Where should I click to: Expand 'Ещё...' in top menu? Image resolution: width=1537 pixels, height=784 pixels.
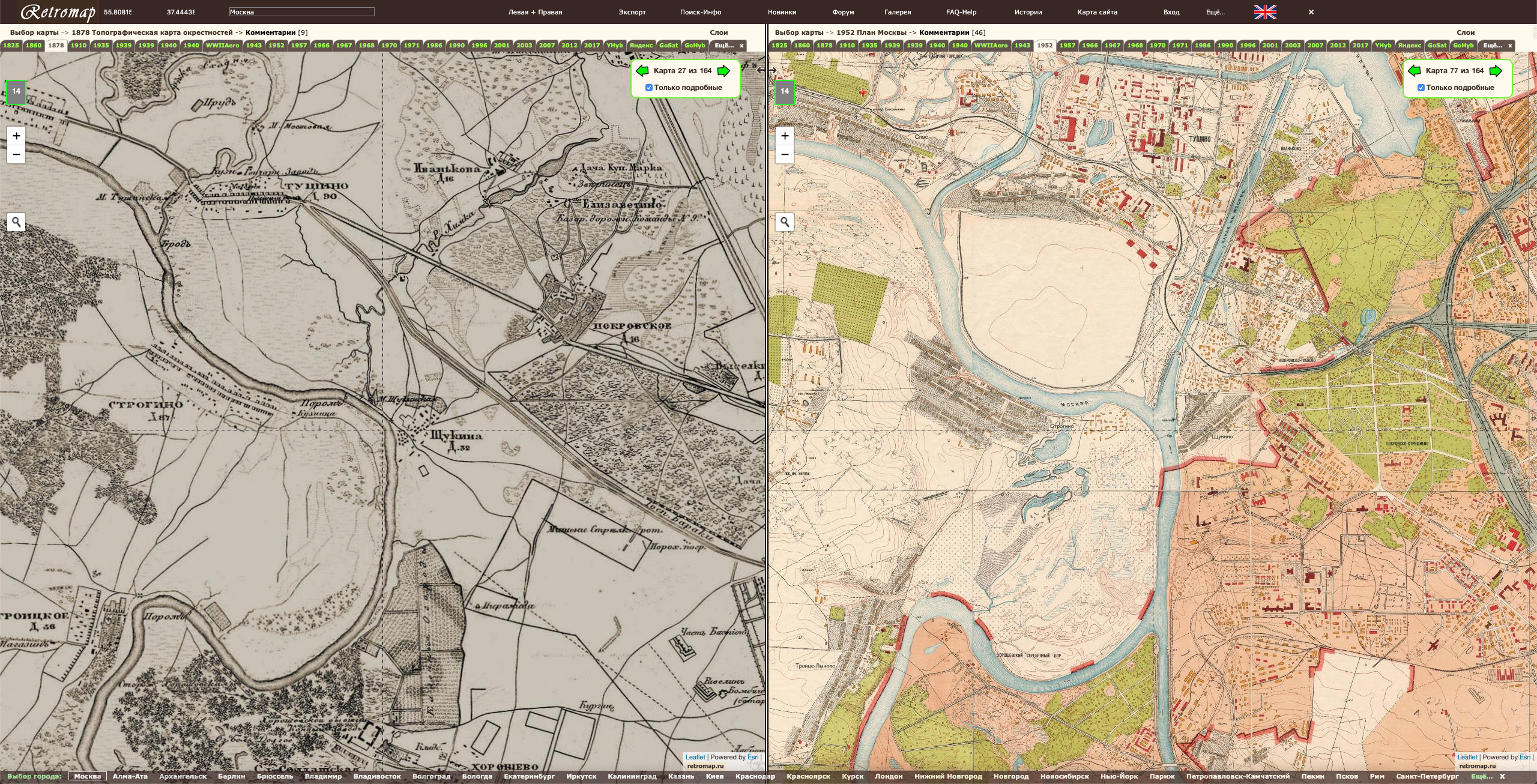click(1215, 12)
